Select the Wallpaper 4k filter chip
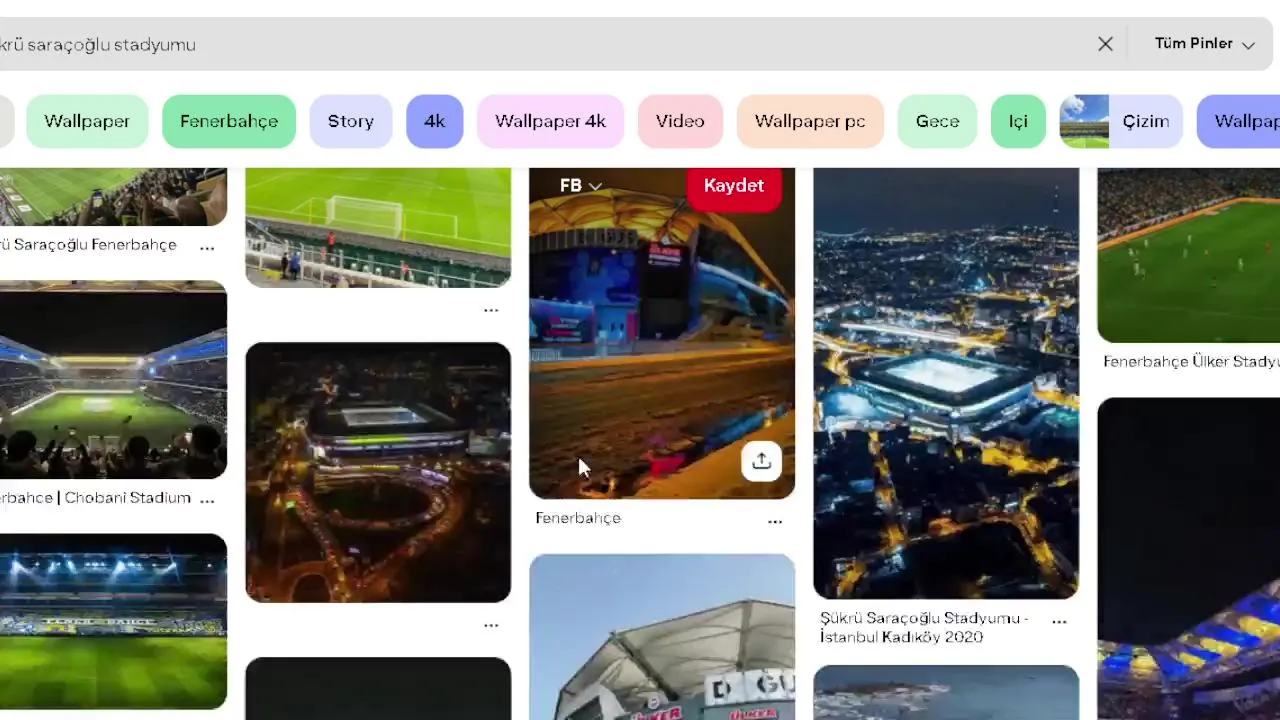 point(550,121)
